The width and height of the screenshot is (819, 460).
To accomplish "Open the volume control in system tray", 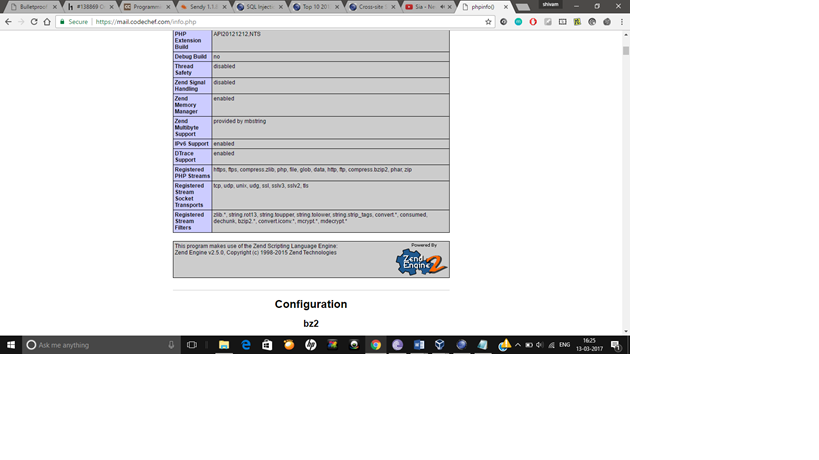I will [x=540, y=345].
